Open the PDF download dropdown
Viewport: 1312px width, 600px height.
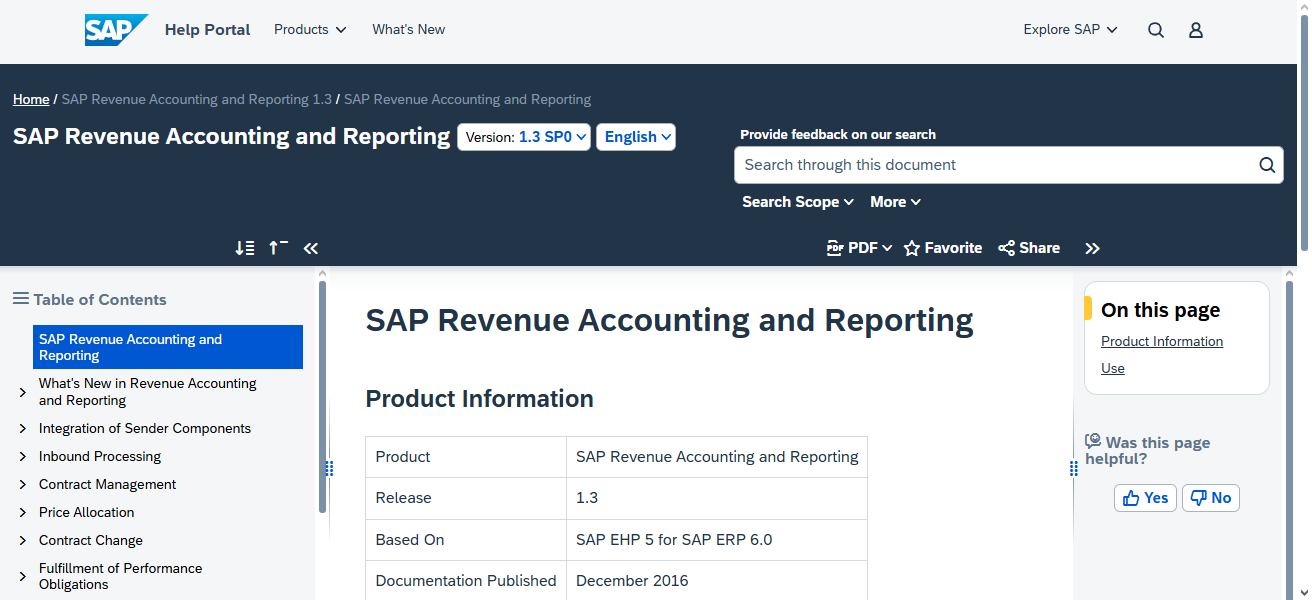(858, 247)
